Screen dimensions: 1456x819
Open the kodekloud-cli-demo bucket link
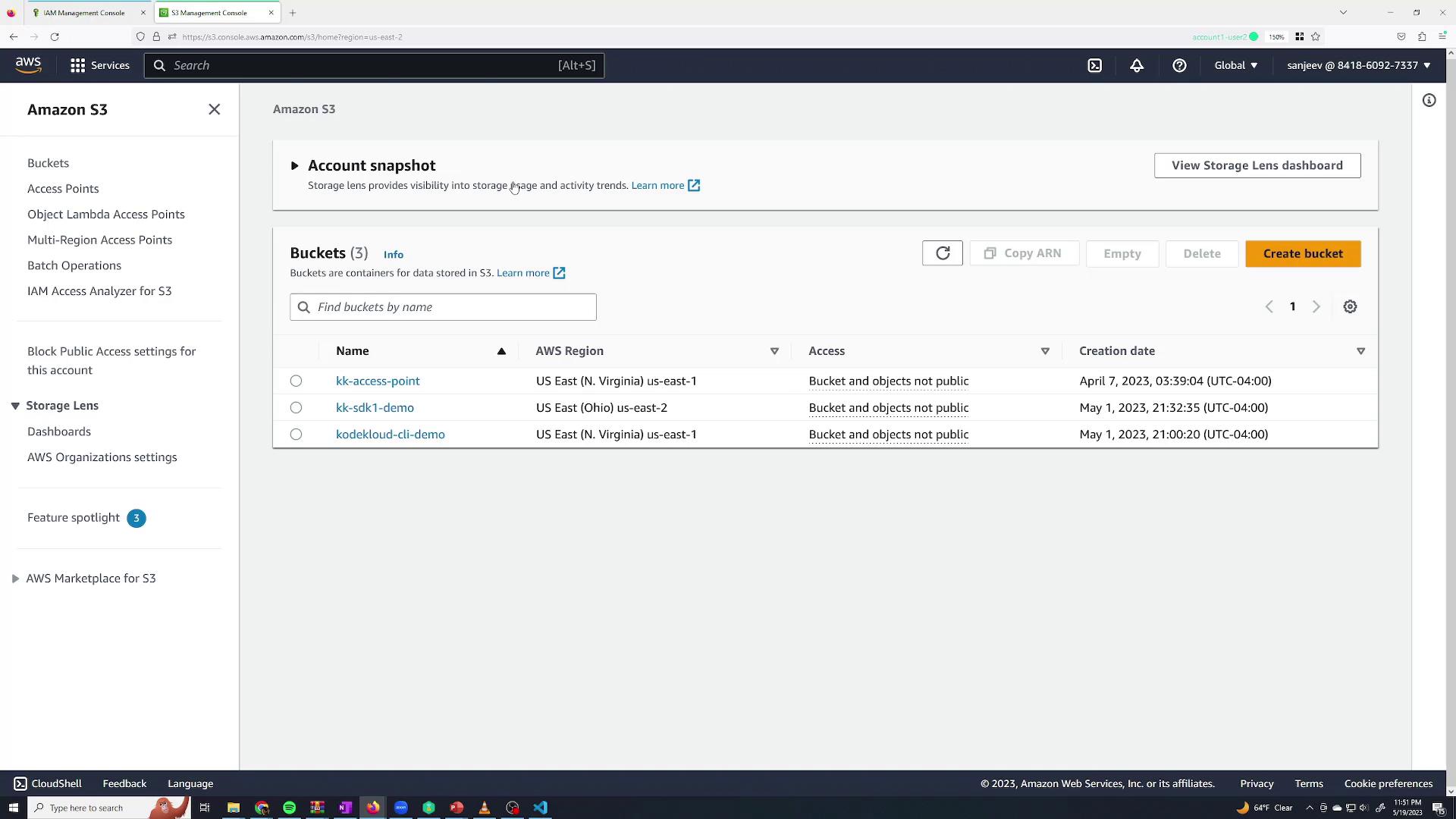[x=390, y=434]
